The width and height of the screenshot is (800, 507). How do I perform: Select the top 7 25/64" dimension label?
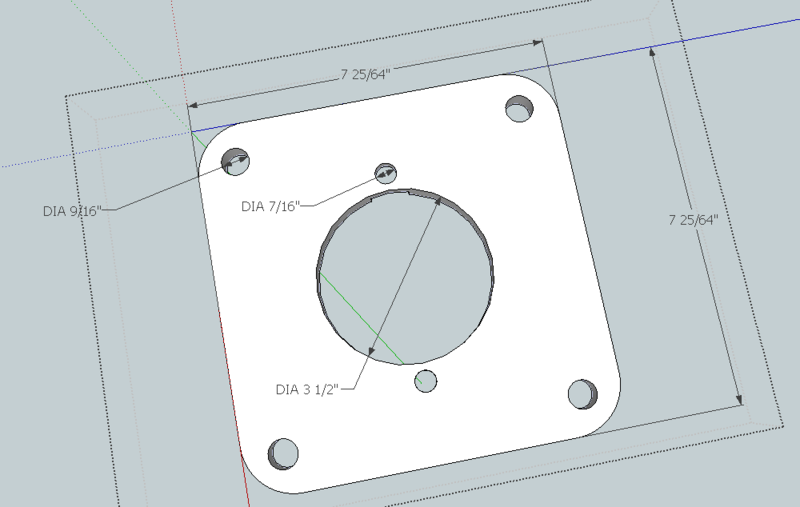[365, 74]
